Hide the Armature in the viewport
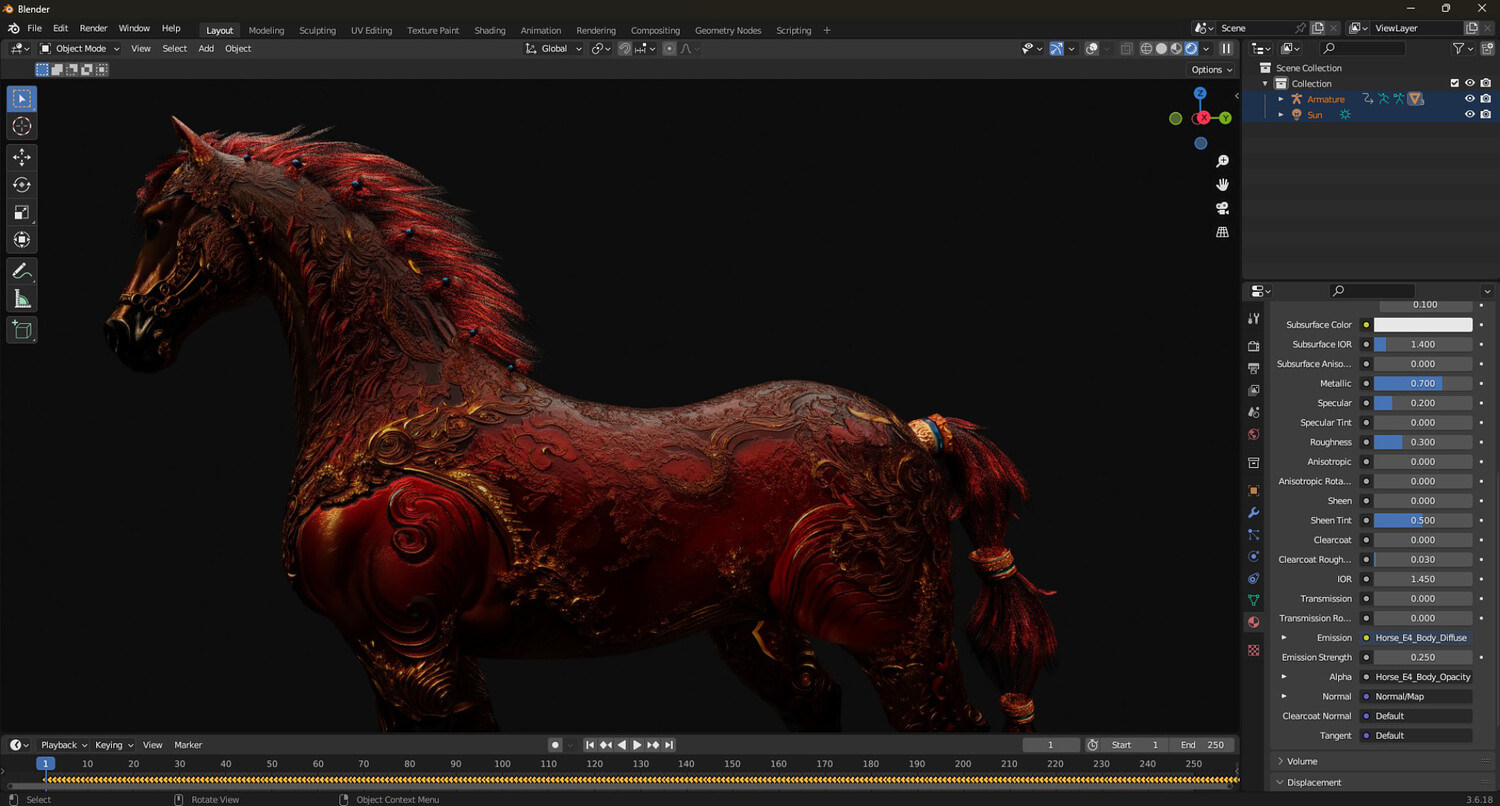The width and height of the screenshot is (1500, 806). (x=1469, y=99)
